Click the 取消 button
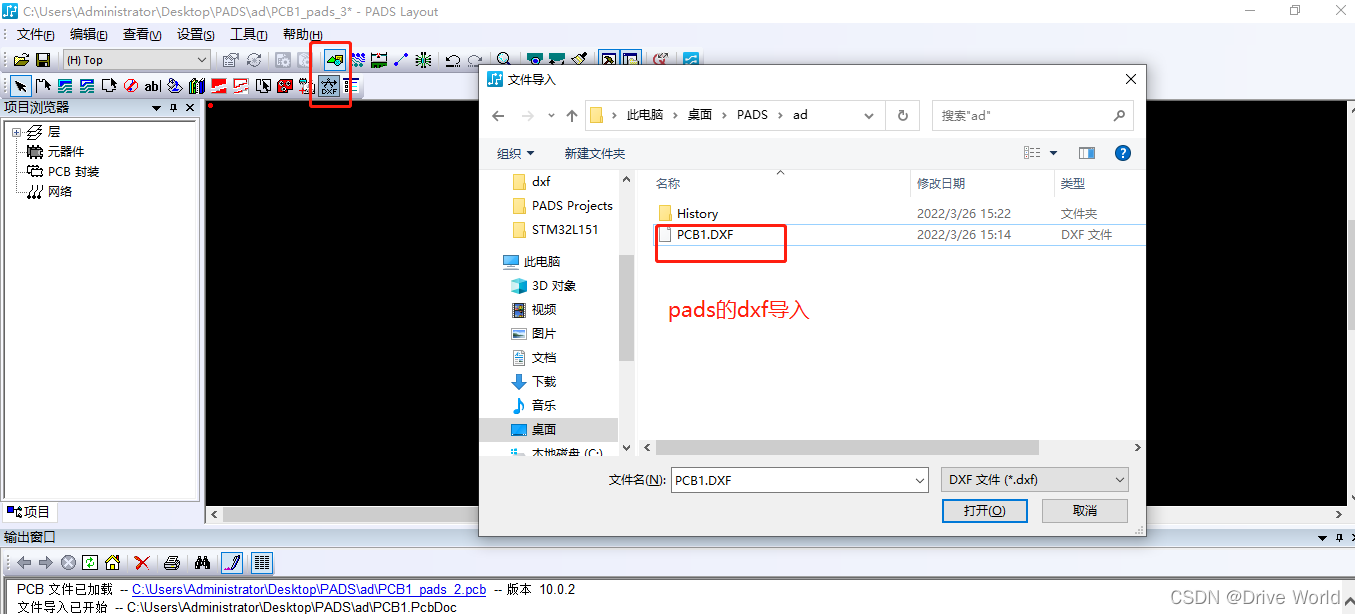The width and height of the screenshot is (1355, 614). coord(1085,511)
